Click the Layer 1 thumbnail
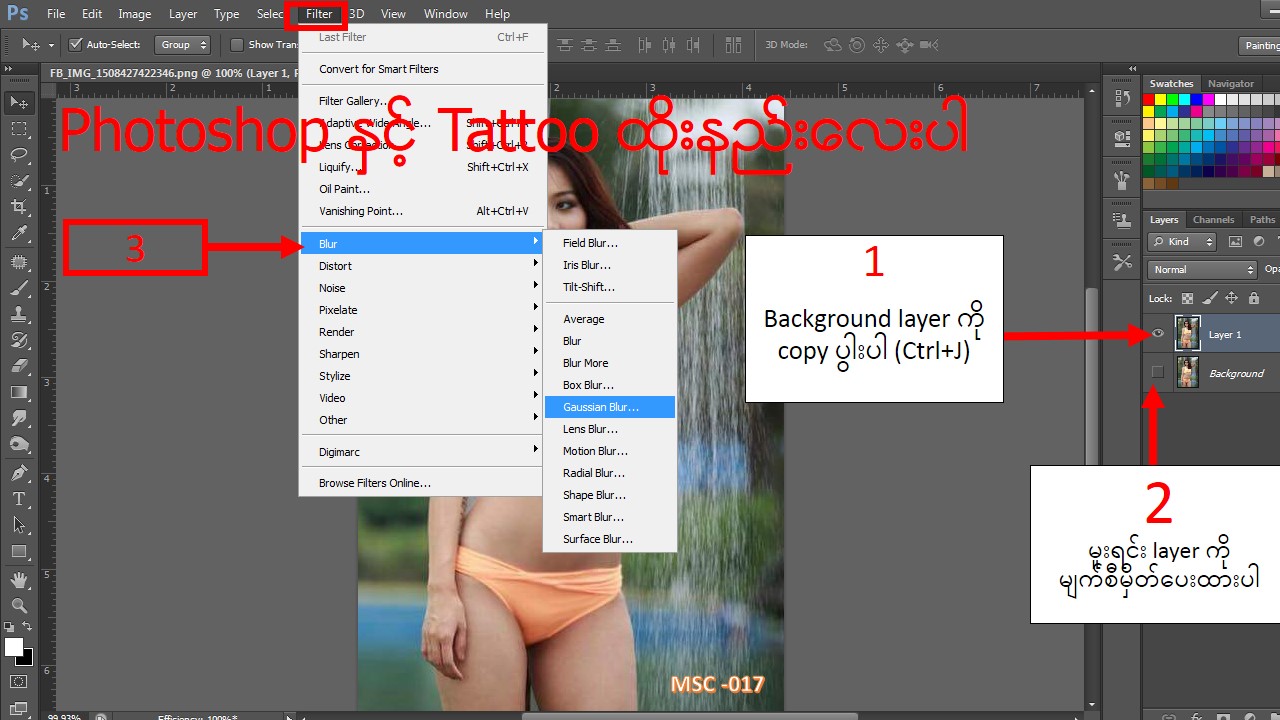The image size is (1280, 720). click(1187, 334)
